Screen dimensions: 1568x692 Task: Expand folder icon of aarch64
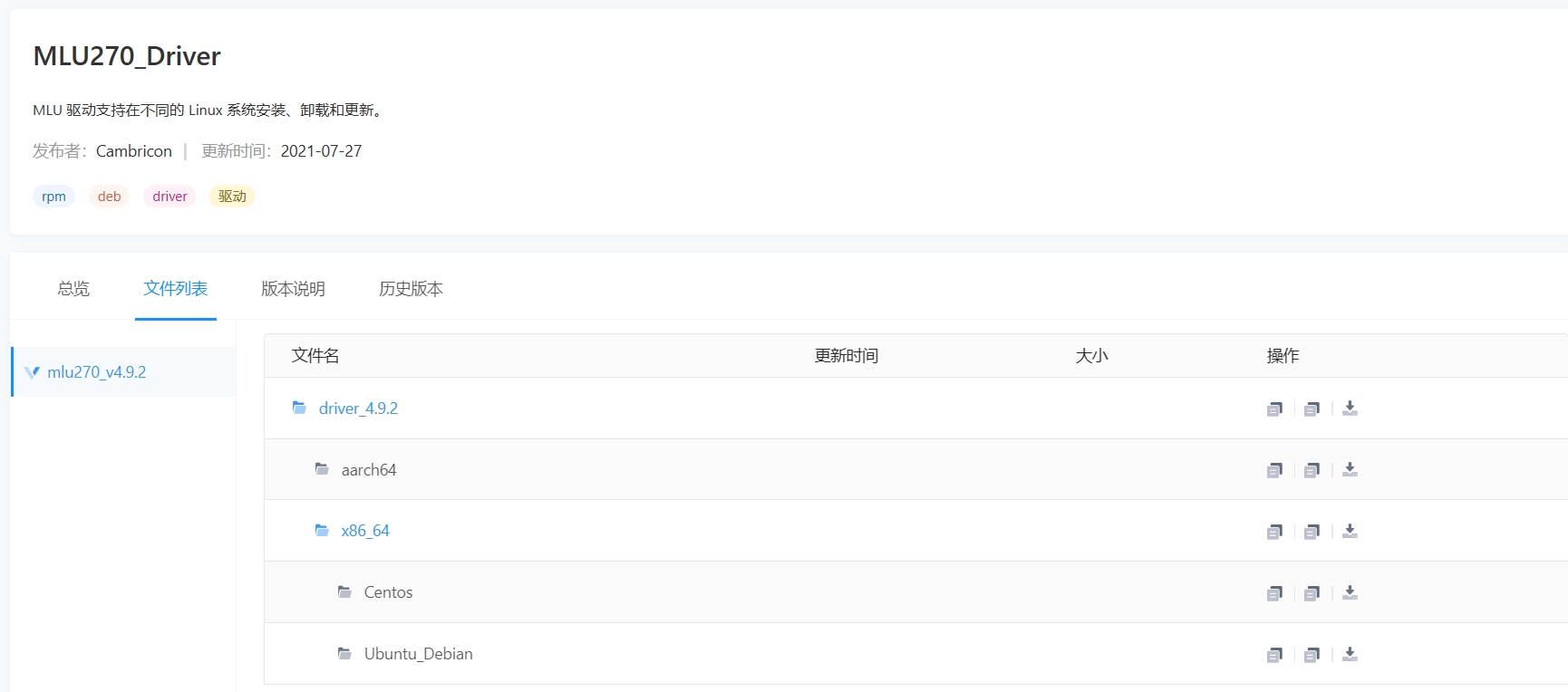322,468
